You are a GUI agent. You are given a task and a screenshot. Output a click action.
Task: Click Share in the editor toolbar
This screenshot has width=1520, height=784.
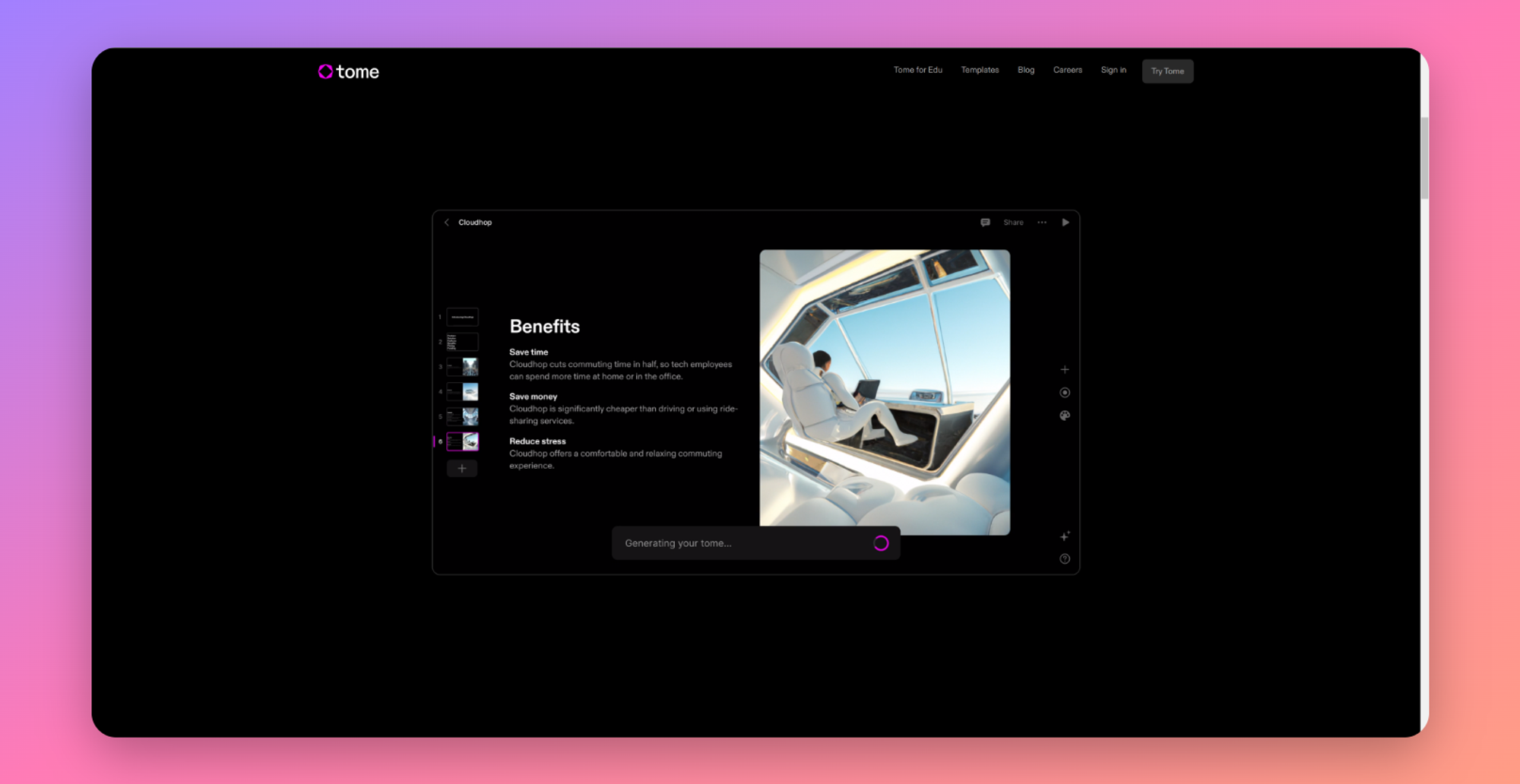(x=1013, y=223)
